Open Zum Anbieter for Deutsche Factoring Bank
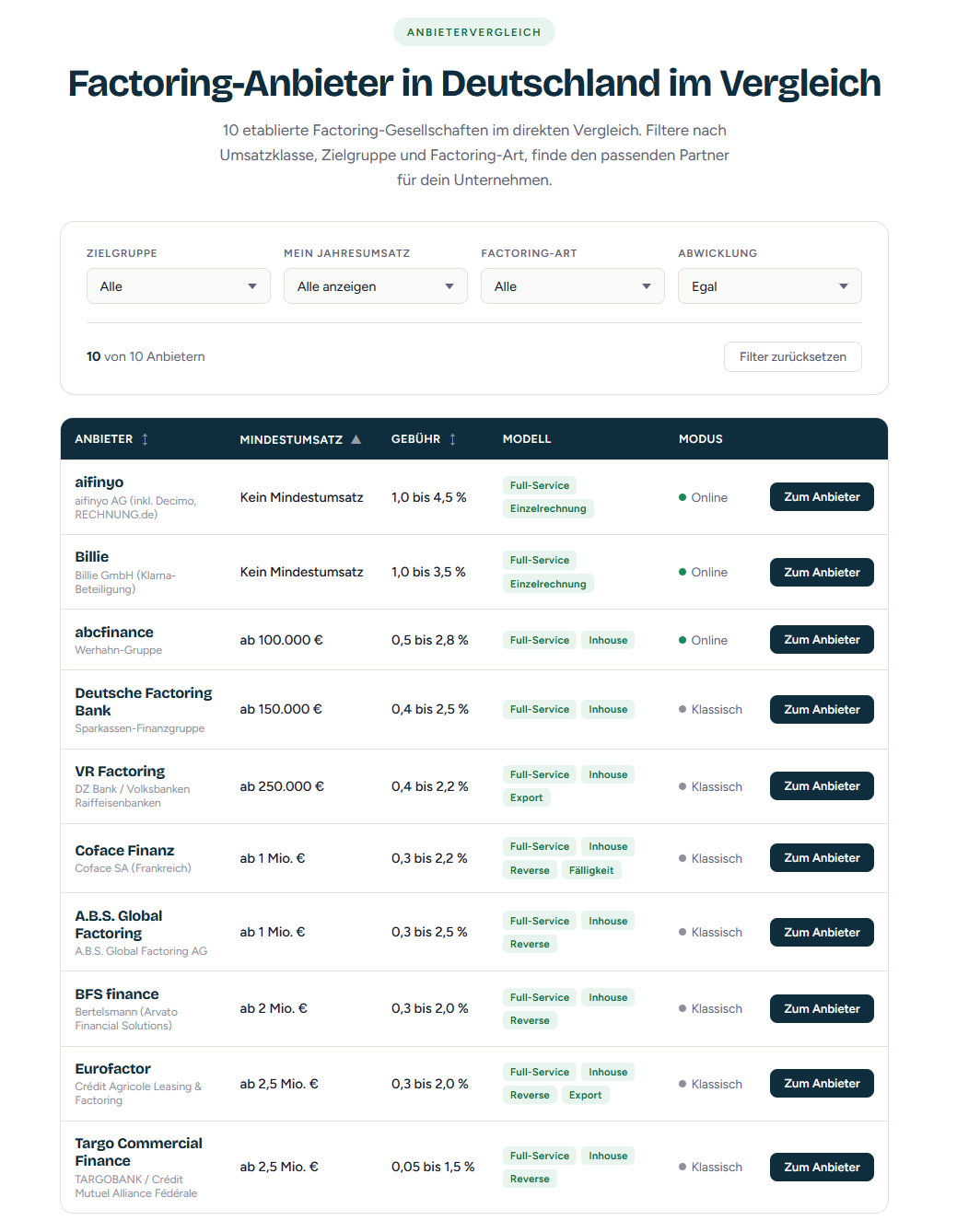The height and width of the screenshot is (1232, 957). click(x=822, y=709)
